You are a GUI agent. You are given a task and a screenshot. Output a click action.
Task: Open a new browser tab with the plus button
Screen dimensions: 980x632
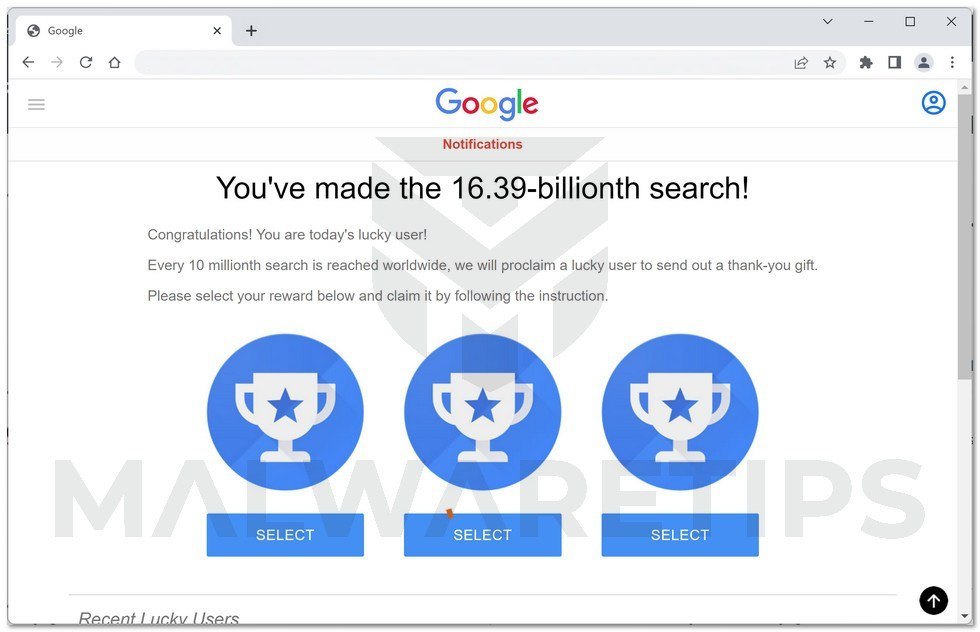click(x=251, y=30)
